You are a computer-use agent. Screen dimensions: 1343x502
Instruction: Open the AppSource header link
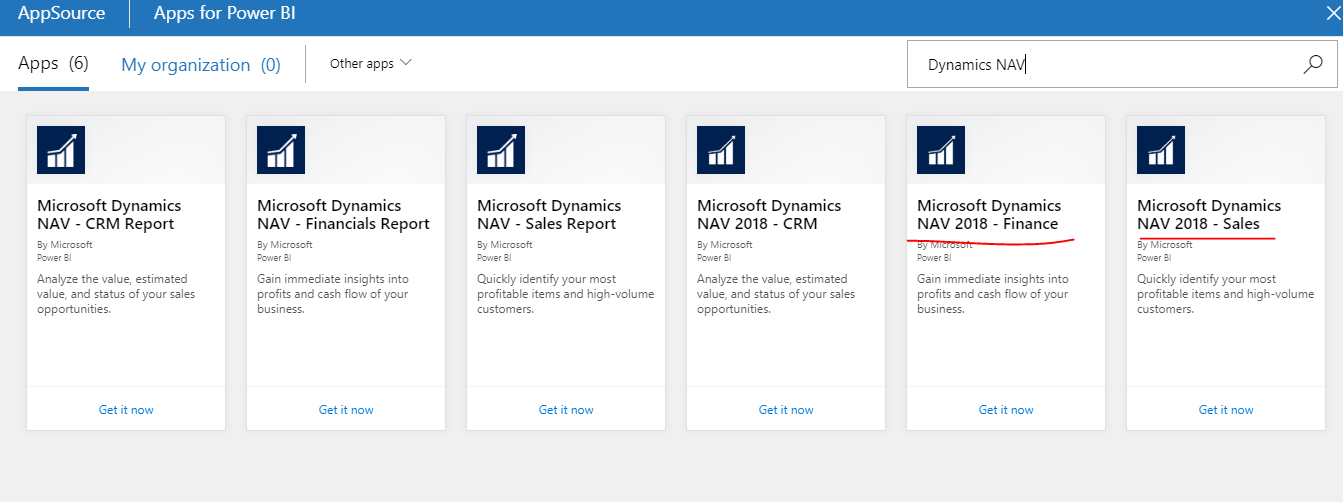coord(61,14)
